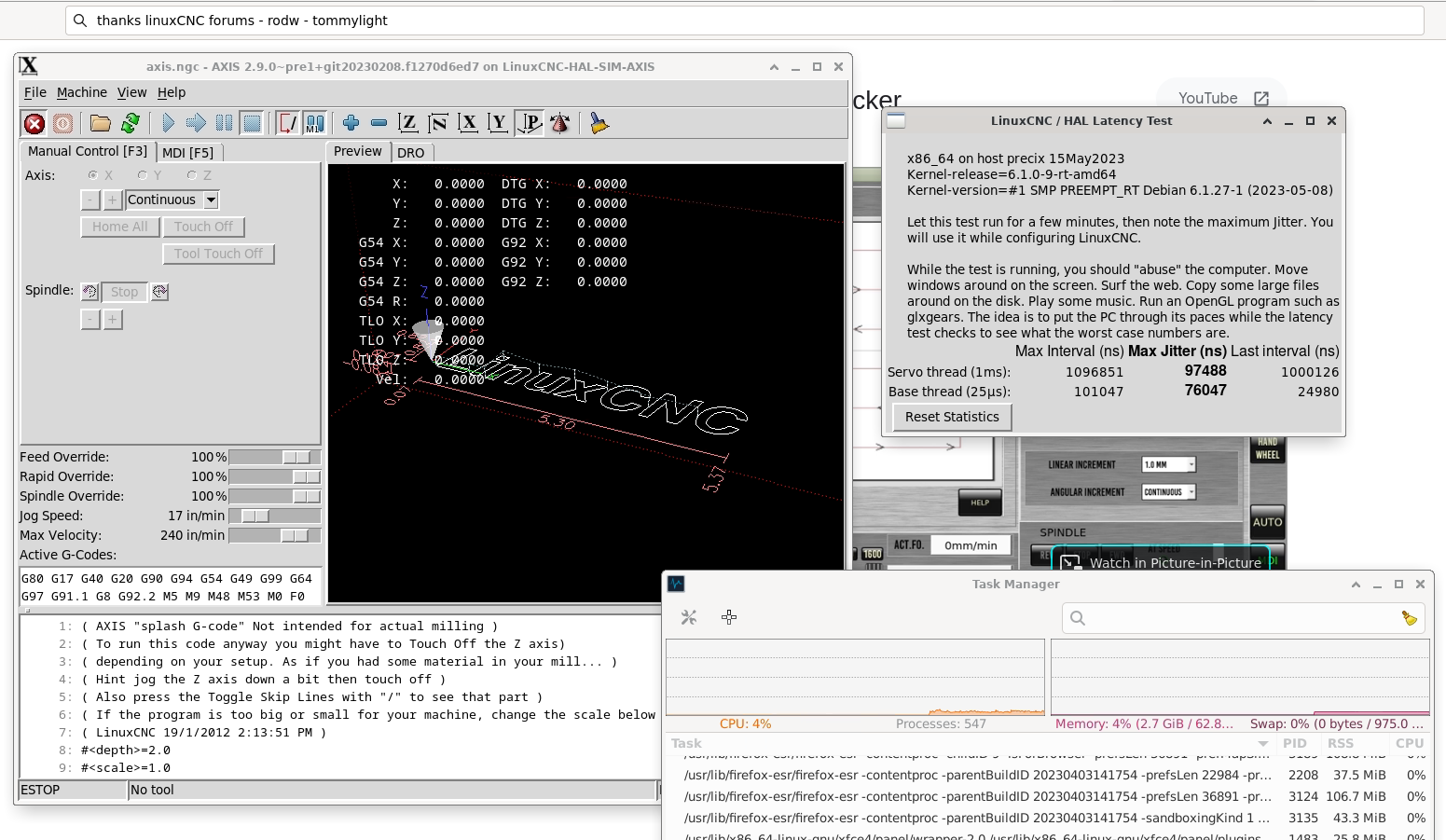Open Help menu in AXIS
This screenshot has height=840, width=1446.
tap(172, 92)
